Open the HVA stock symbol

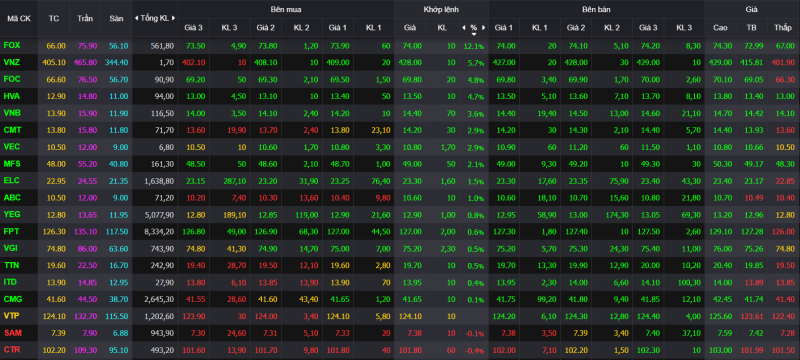tap(12, 96)
